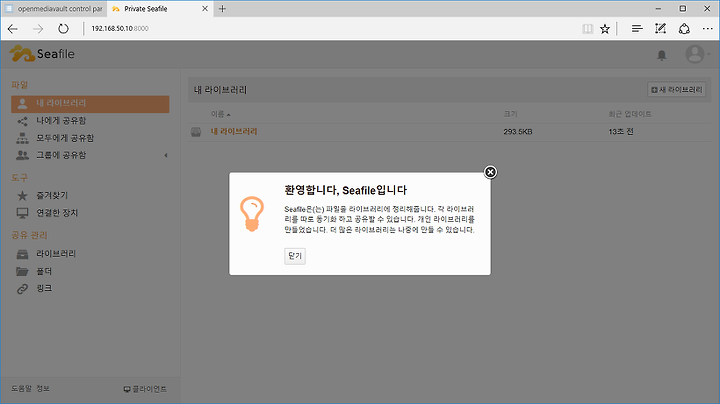The height and width of the screenshot is (404, 720).
Task: Switch to openmediavault control panel tab
Action: [x=54, y=9]
